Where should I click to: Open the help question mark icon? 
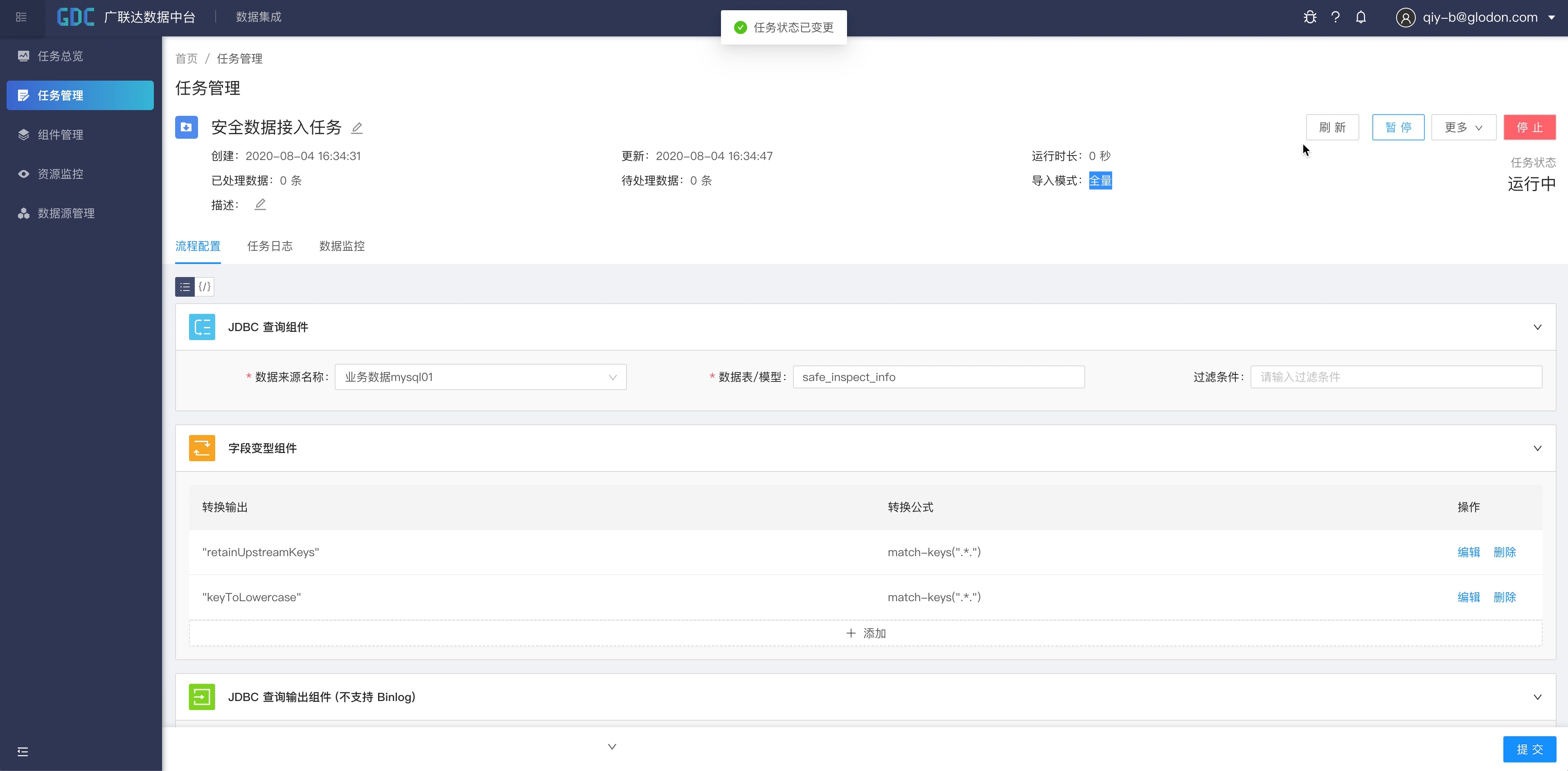(1336, 17)
